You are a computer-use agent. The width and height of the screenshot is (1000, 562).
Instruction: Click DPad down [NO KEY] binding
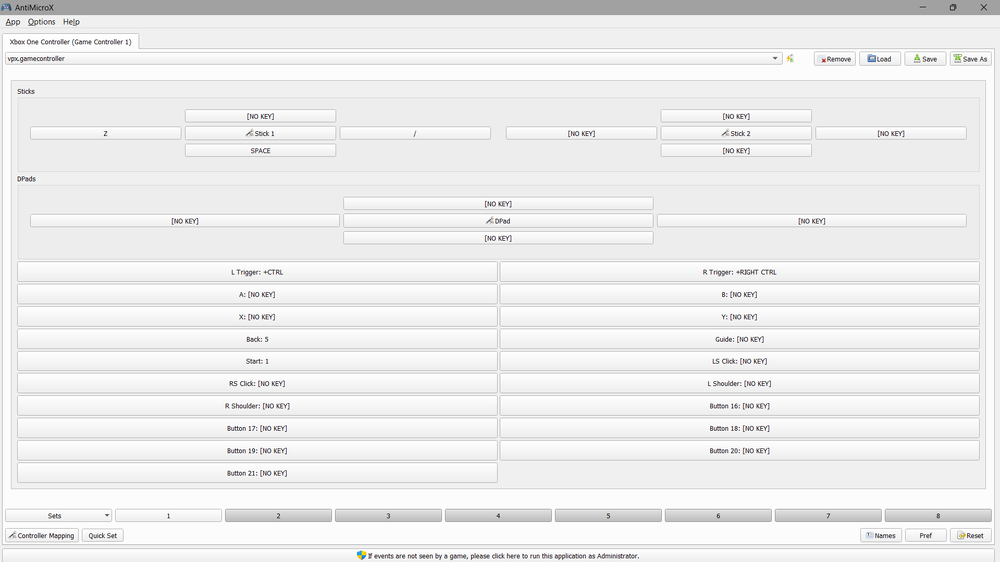[x=498, y=238]
